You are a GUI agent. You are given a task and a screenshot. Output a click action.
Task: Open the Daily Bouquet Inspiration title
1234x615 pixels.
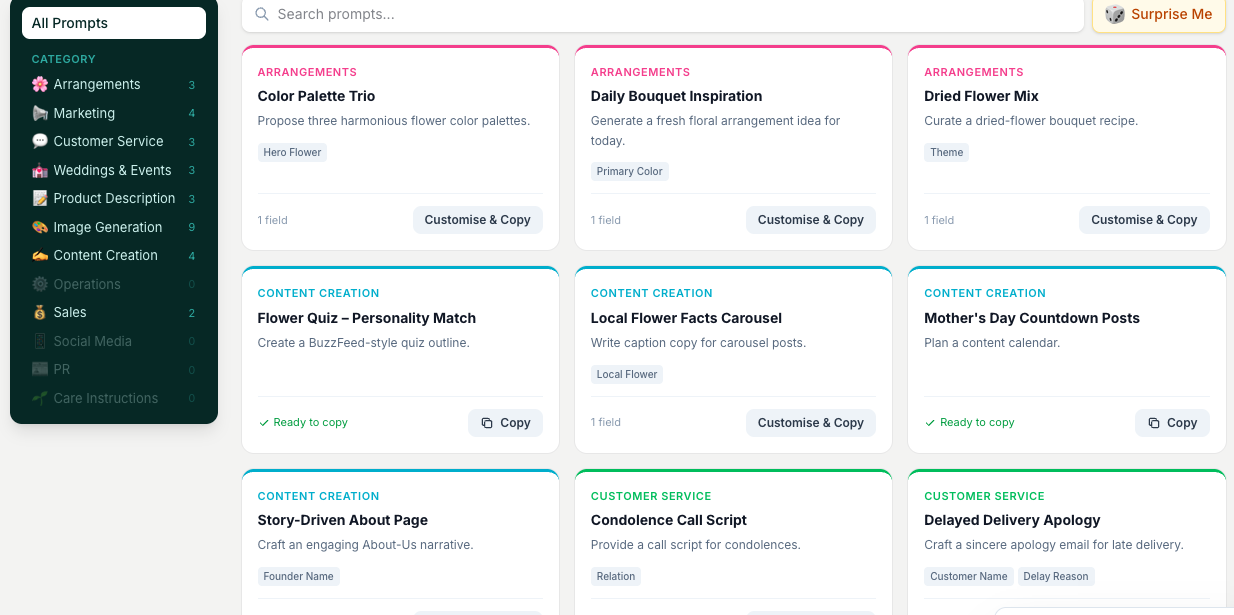click(677, 96)
